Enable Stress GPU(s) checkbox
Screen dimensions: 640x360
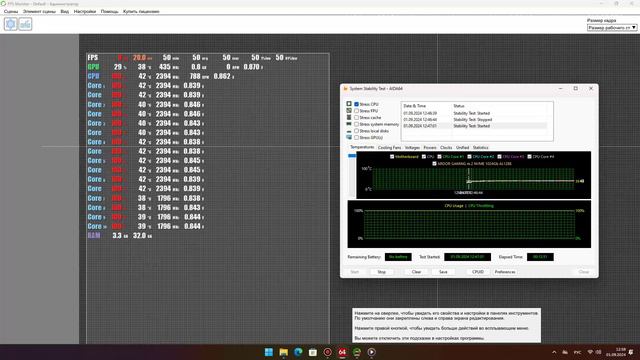pos(356,138)
